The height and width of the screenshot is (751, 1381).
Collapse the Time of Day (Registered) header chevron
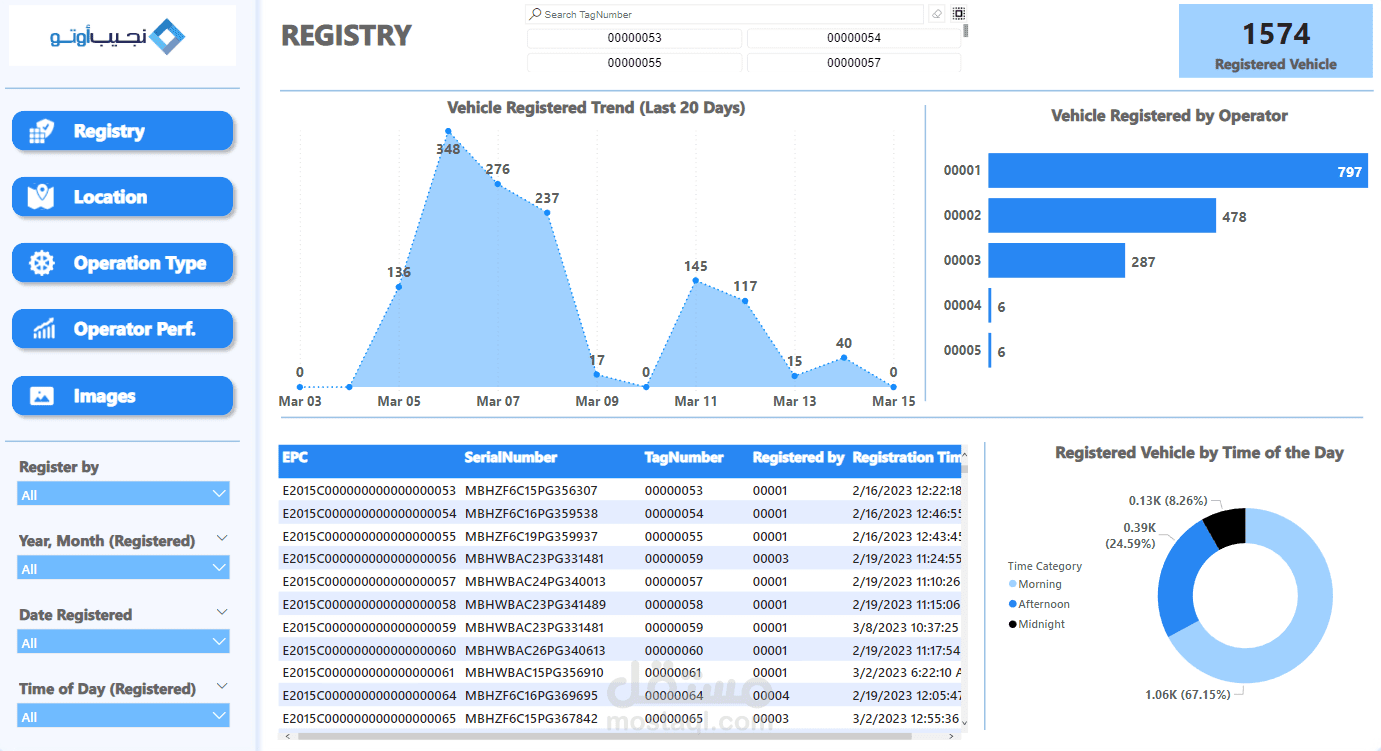(222, 686)
